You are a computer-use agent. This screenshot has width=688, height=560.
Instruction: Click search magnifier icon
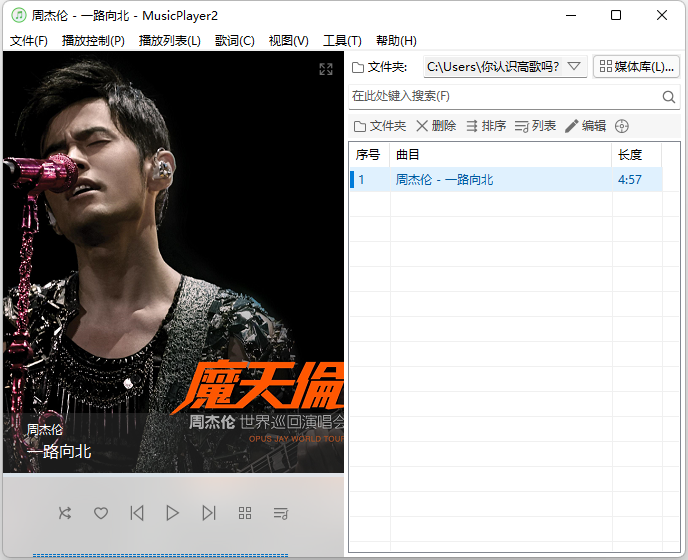(669, 97)
